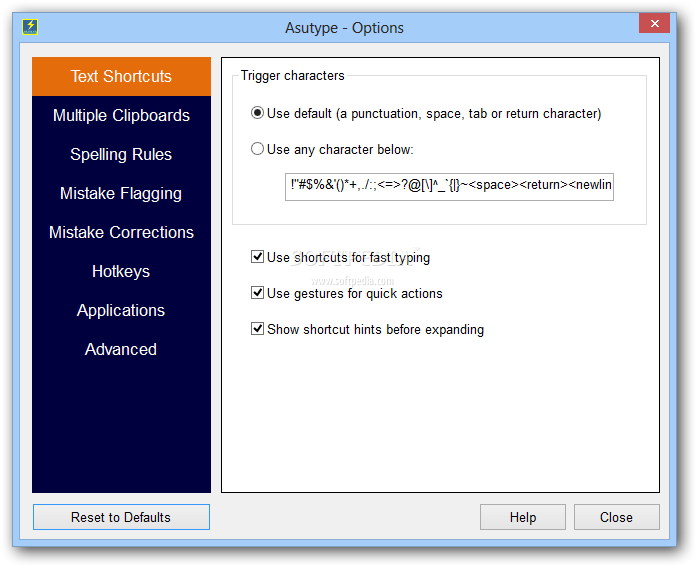Open the Advanced settings section
Screen dimensions: 697x567
[x=121, y=350]
